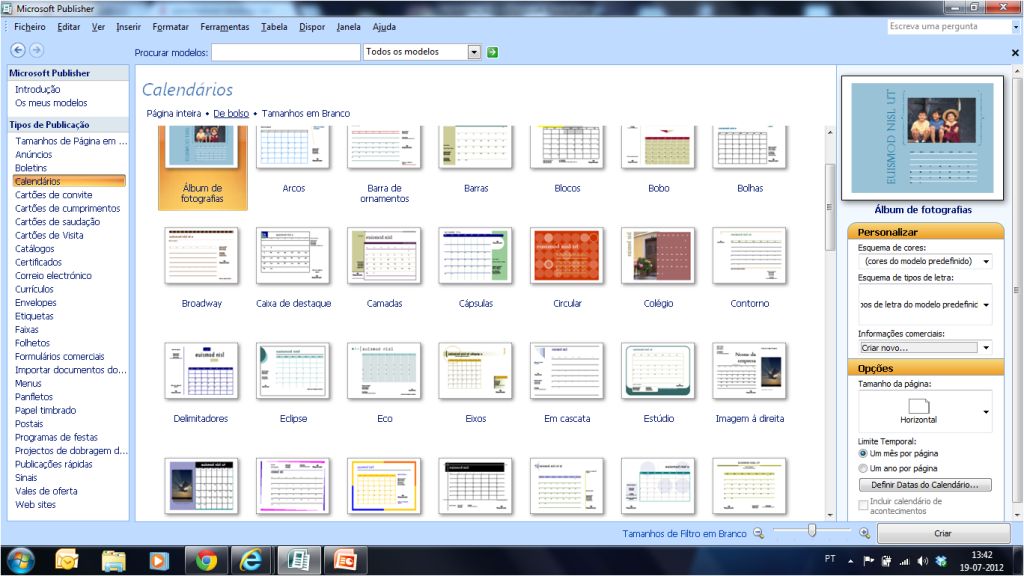
Task: Open Internet Explorer from the taskbar
Action: click(x=251, y=561)
